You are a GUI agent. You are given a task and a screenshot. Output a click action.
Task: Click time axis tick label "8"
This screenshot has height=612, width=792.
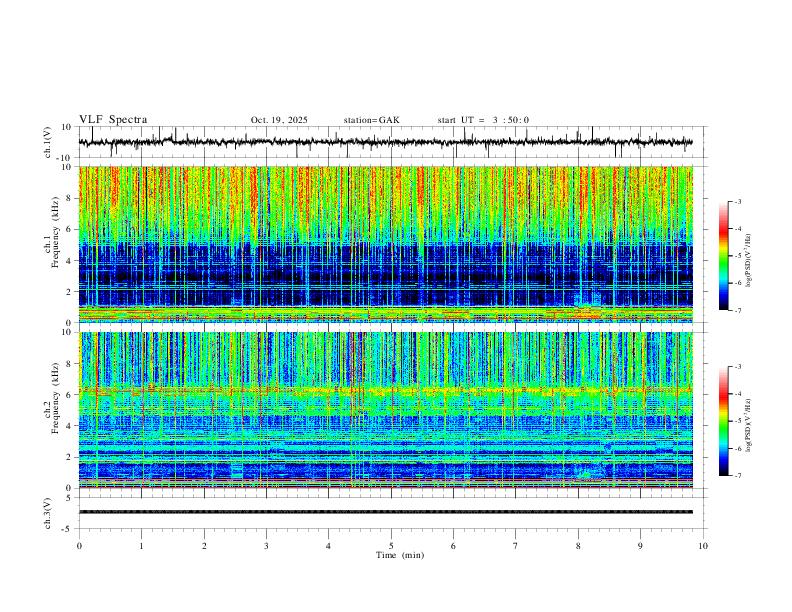[x=578, y=546]
